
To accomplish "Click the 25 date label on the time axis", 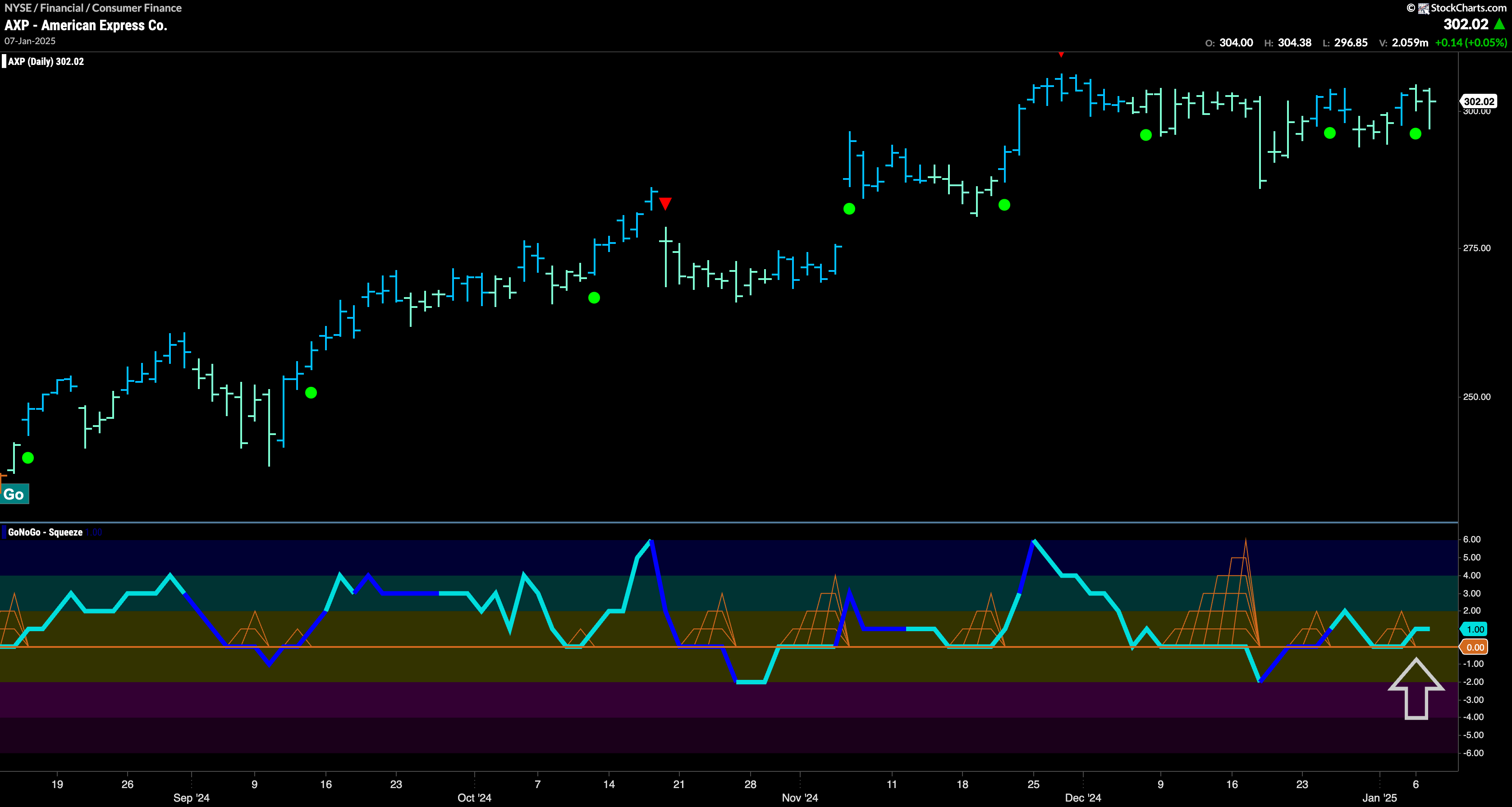I will click(1033, 784).
